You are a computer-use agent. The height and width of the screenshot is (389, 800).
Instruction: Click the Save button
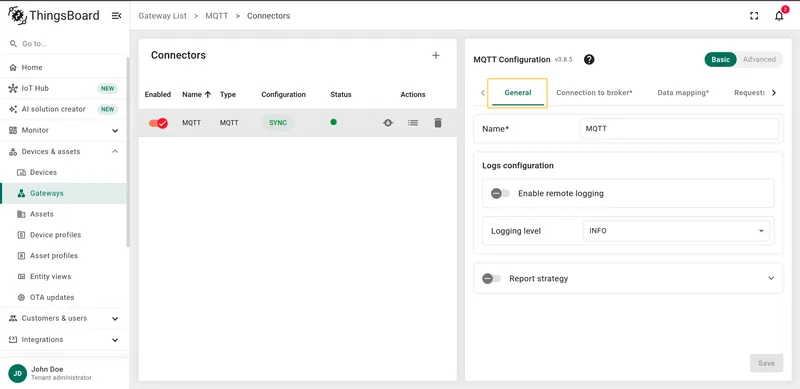point(766,363)
